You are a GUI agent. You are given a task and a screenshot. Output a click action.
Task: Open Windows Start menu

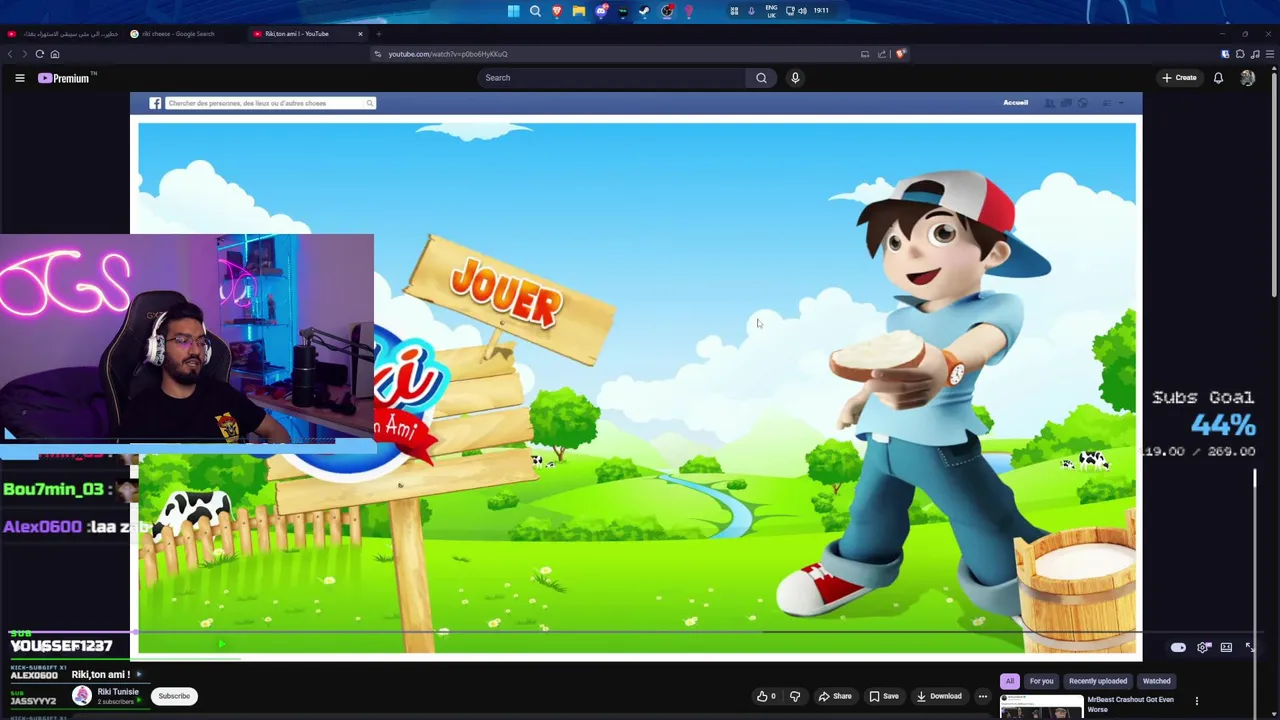click(513, 11)
